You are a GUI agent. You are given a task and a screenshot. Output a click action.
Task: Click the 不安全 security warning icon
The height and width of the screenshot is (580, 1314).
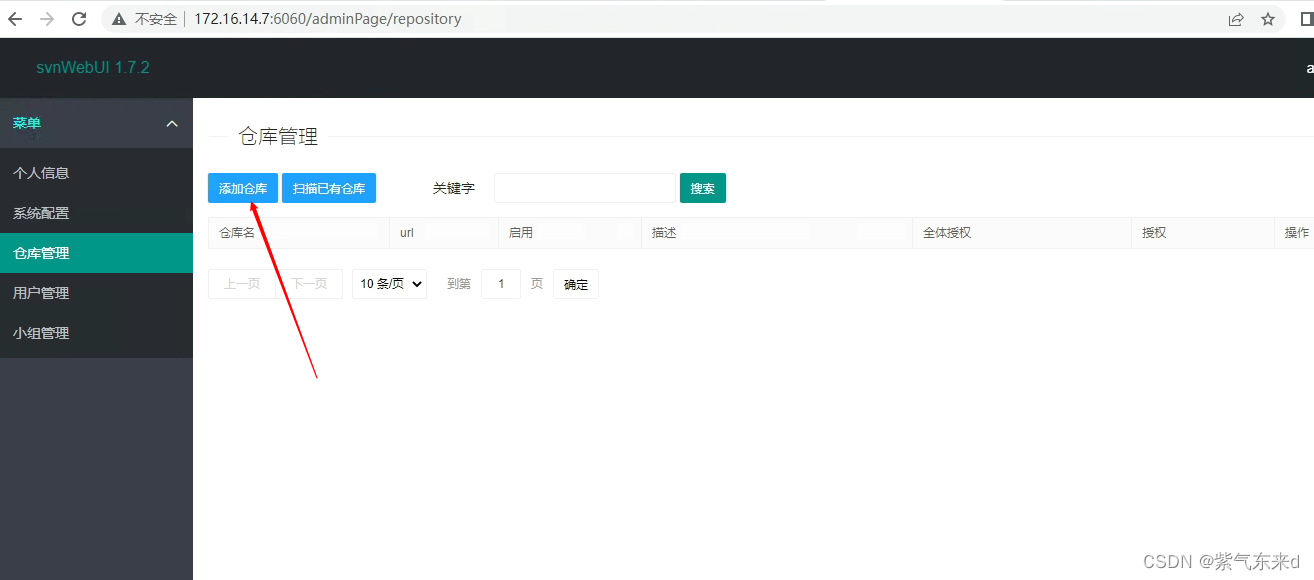tap(119, 18)
